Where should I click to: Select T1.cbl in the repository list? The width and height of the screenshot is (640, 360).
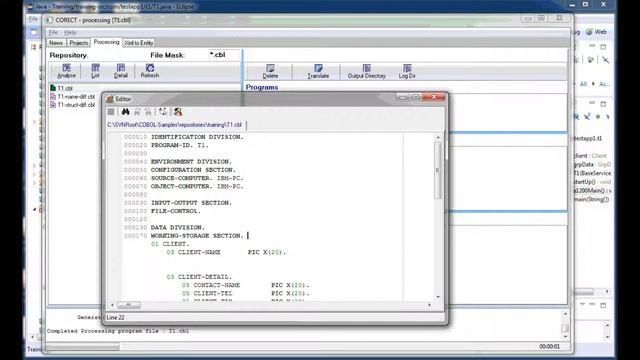tap(61, 88)
